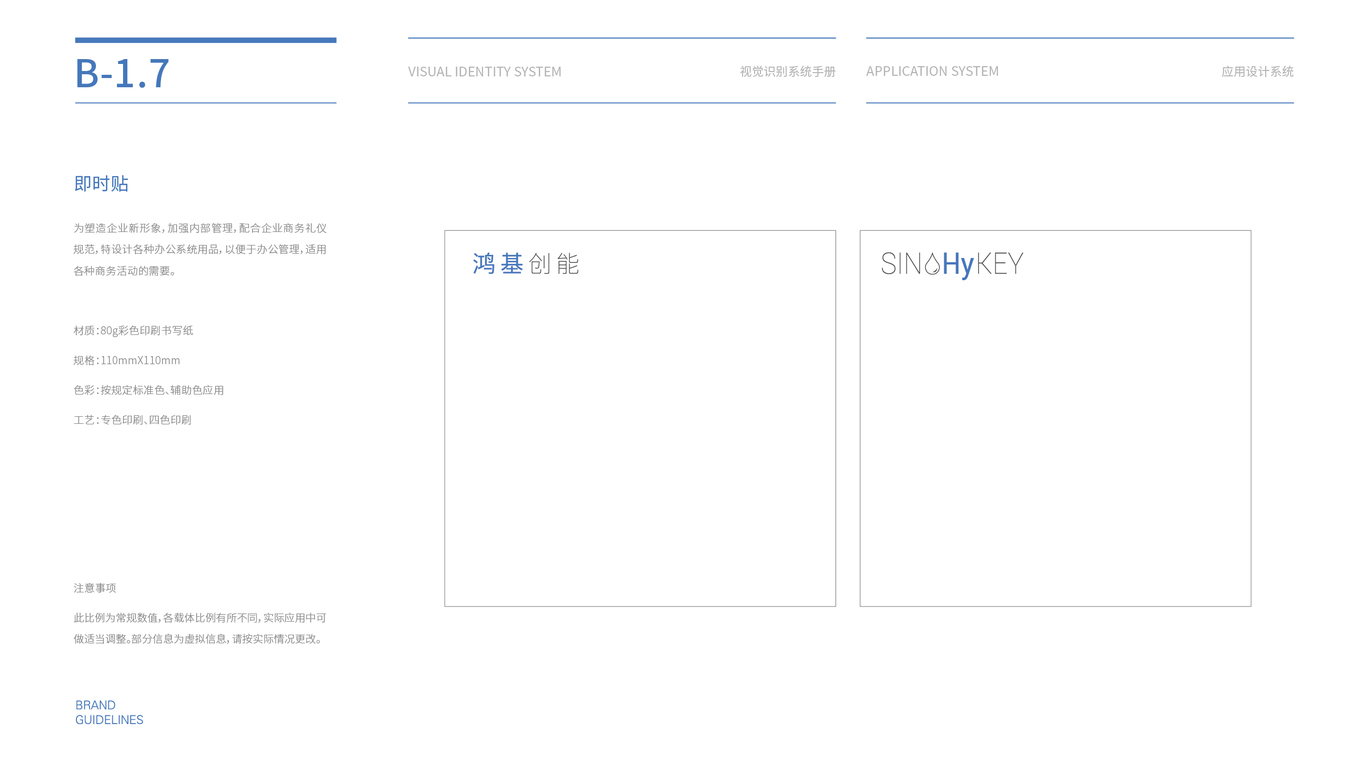Click the 鸿基创能 Chinese logo
This screenshot has height=768, width=1366.
[x=526, y=264]
